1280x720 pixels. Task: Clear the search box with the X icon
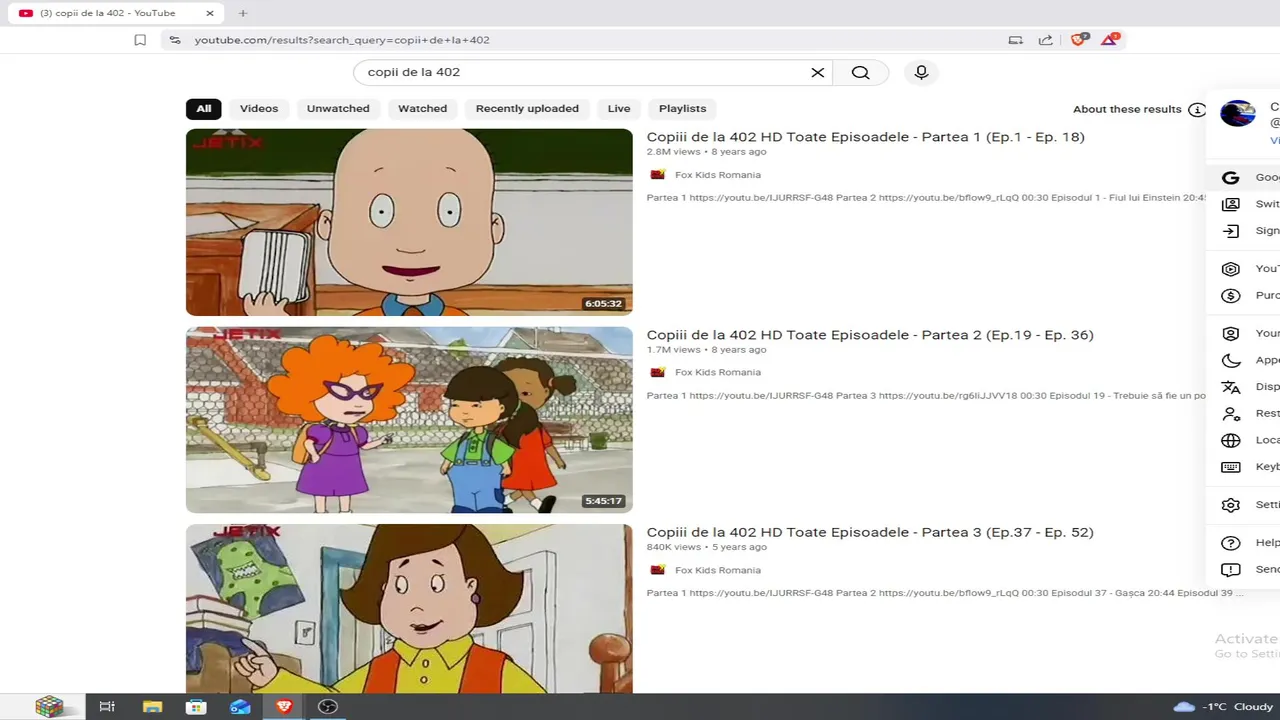point(817,72)
